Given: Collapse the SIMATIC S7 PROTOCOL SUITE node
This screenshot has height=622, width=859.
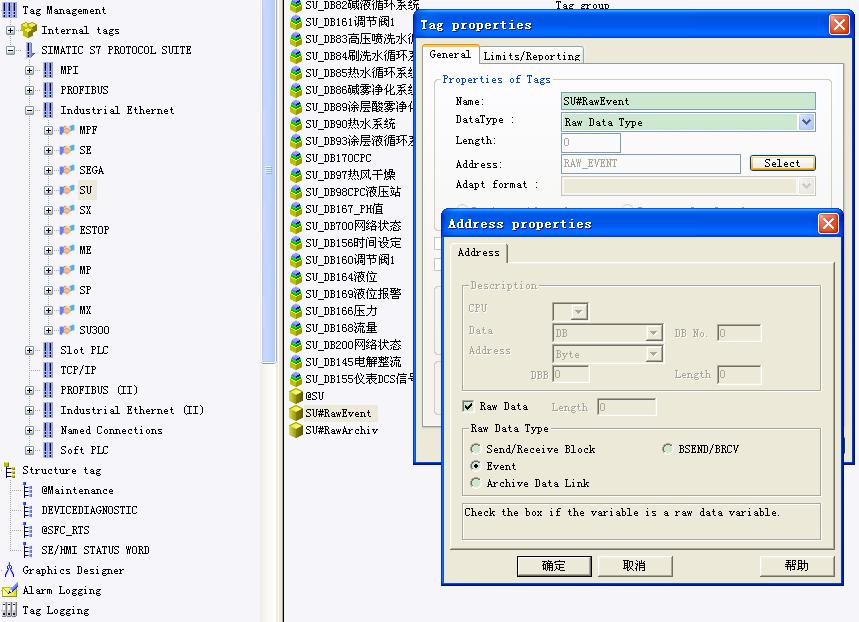Looking at the screenshot, I should 10,50.
